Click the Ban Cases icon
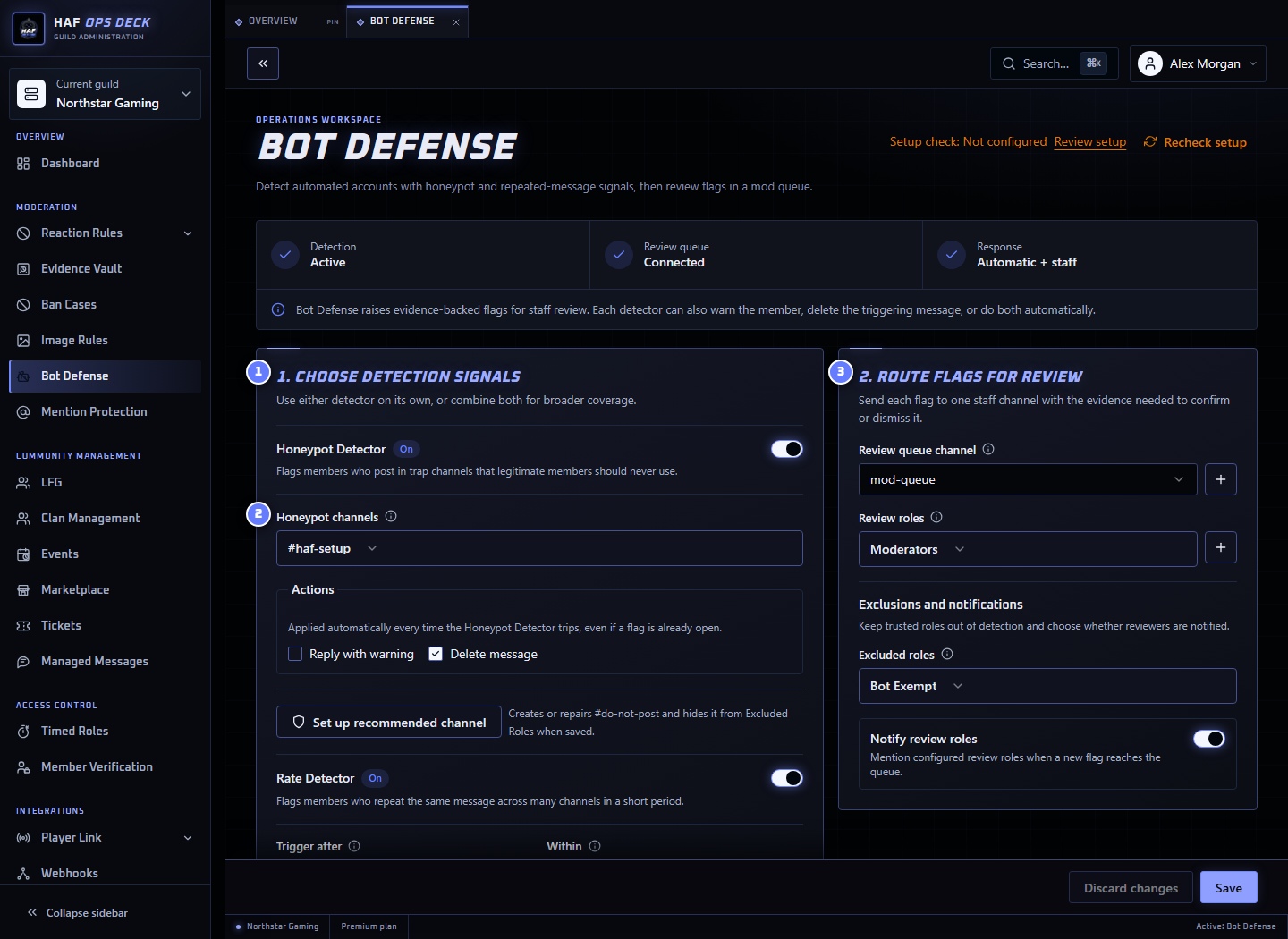The width and height of the screenshot is (1288, 939). click(x=23, y=304)
